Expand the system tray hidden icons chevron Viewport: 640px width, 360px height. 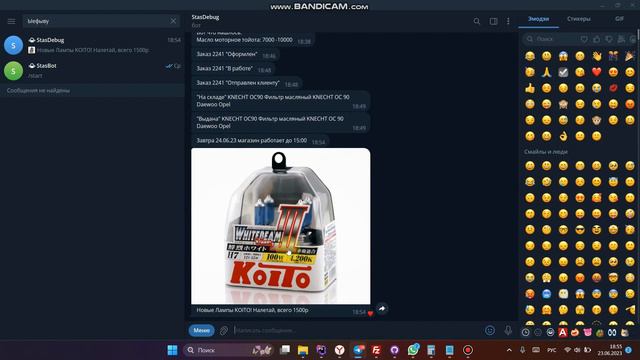(x=509, y=350)
